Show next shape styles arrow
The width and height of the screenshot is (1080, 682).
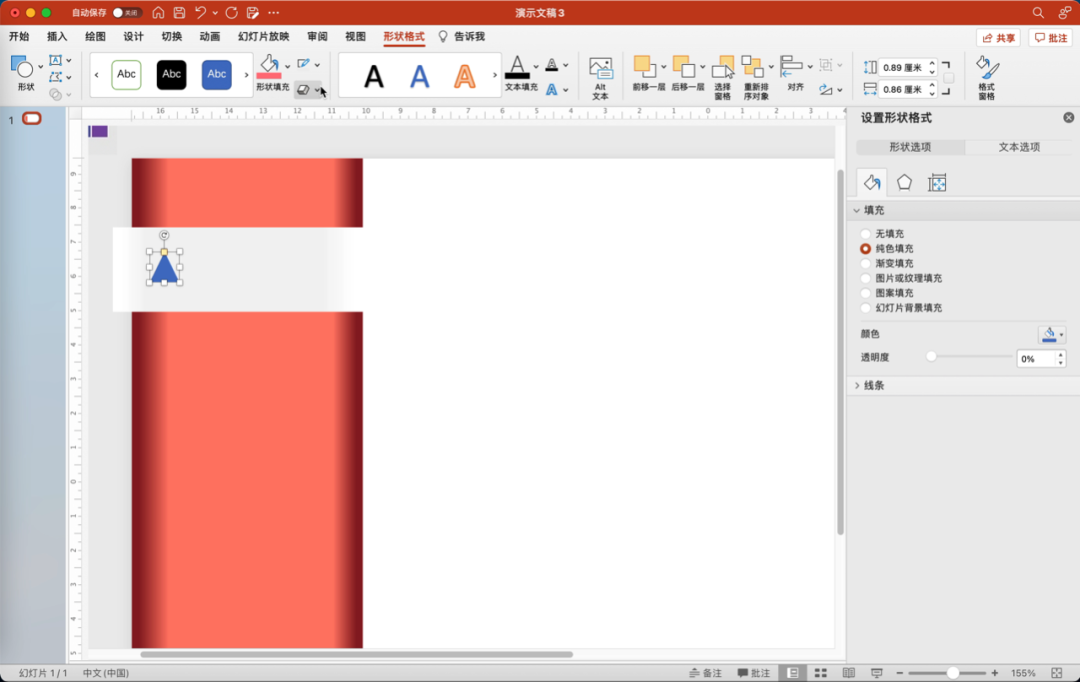[x=246, y=75]
